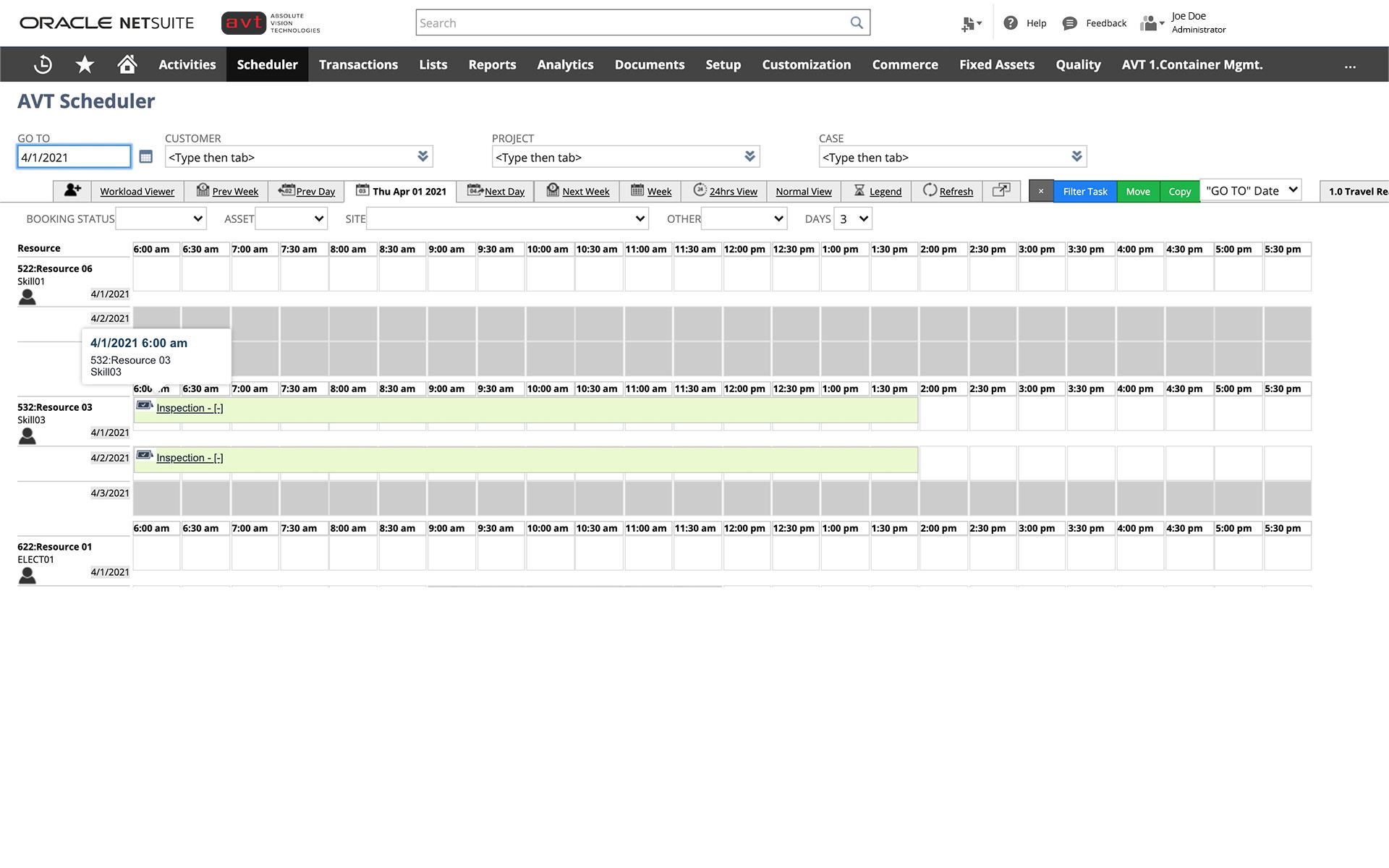
Task: Open the DAYS count dropdown
Action: (853, 218)
